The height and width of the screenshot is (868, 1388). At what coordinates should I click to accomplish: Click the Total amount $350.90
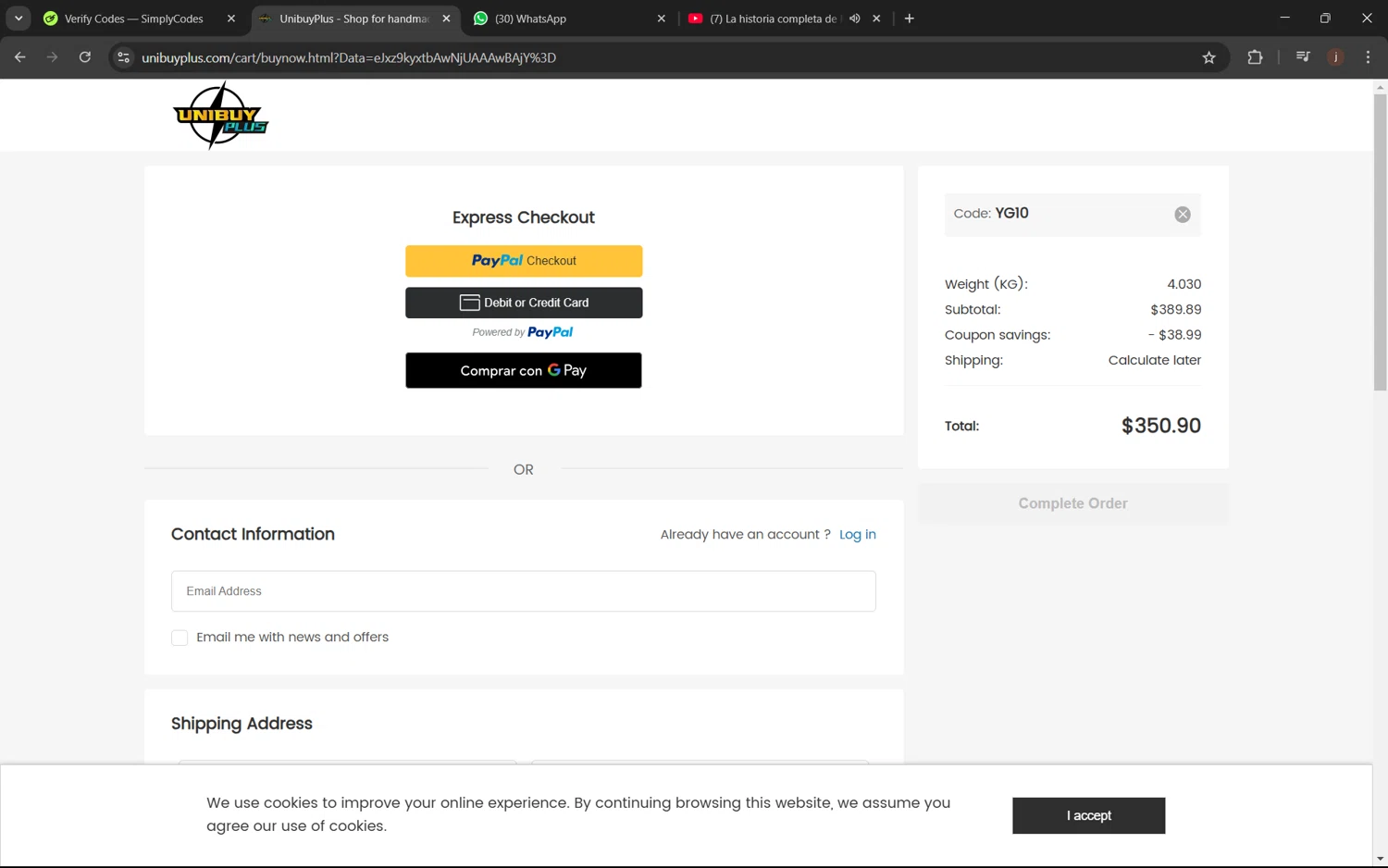pos(1160,426)
